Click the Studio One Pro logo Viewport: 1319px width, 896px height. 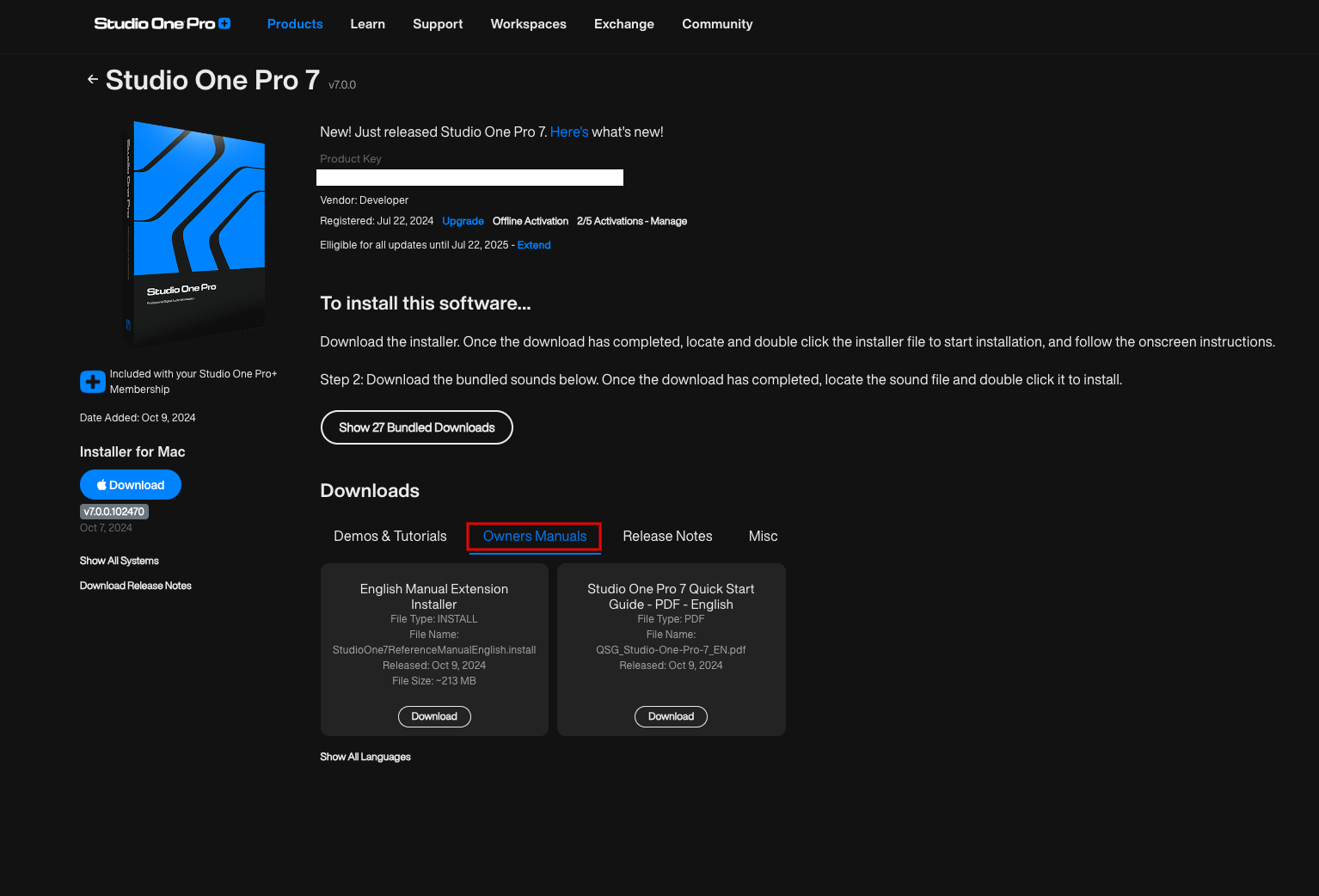click(x=162, y=23)
